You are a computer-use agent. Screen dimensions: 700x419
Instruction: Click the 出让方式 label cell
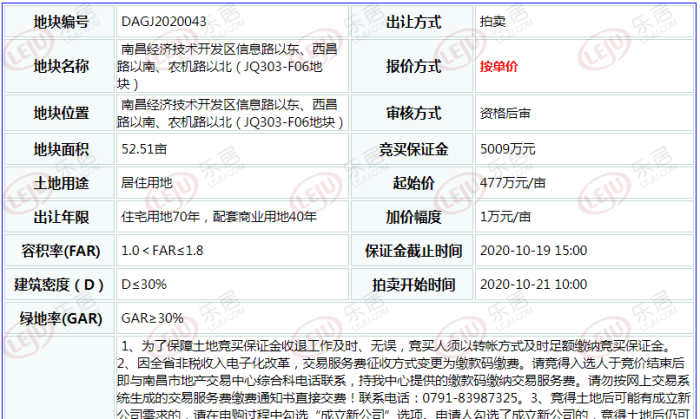[x=412, y=21]
